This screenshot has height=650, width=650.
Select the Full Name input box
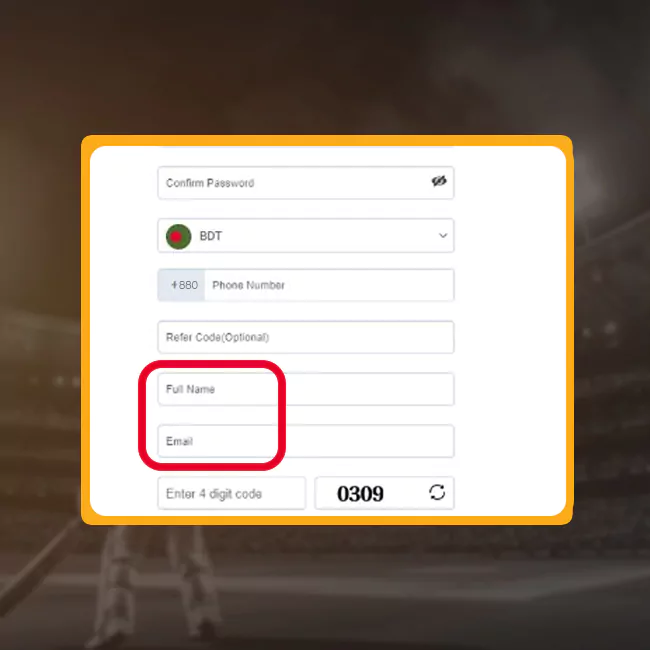(x=306, y=389)
